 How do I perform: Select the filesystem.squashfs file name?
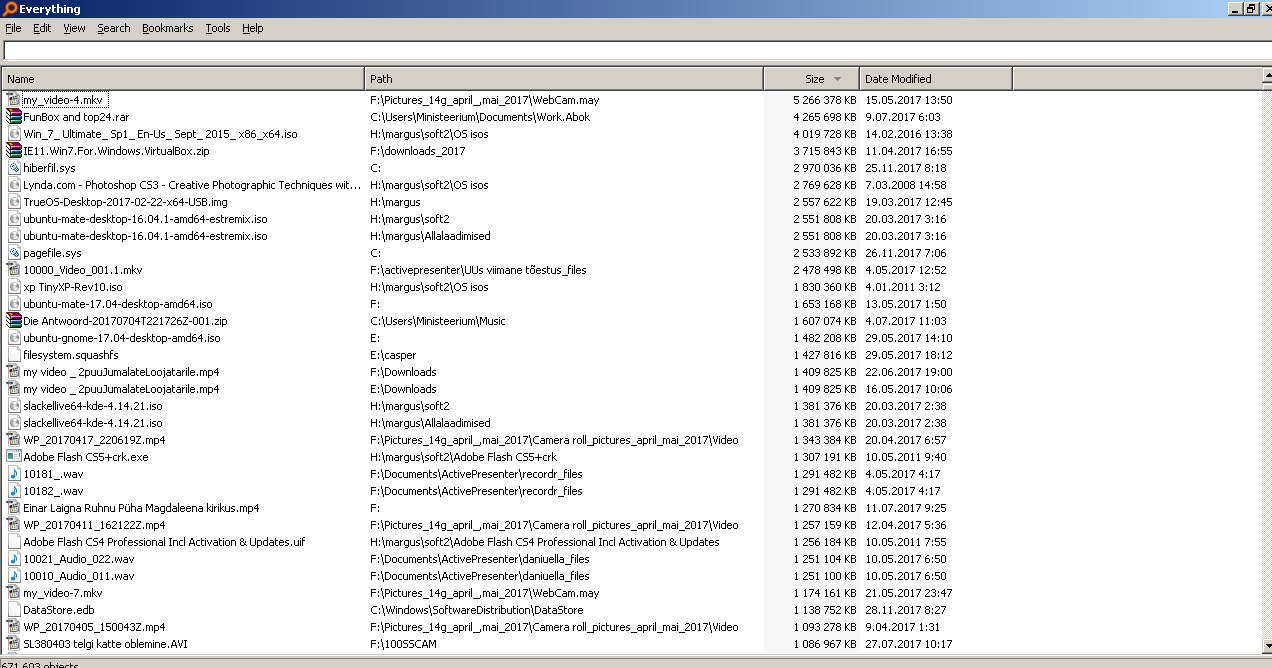click(71, 355)
